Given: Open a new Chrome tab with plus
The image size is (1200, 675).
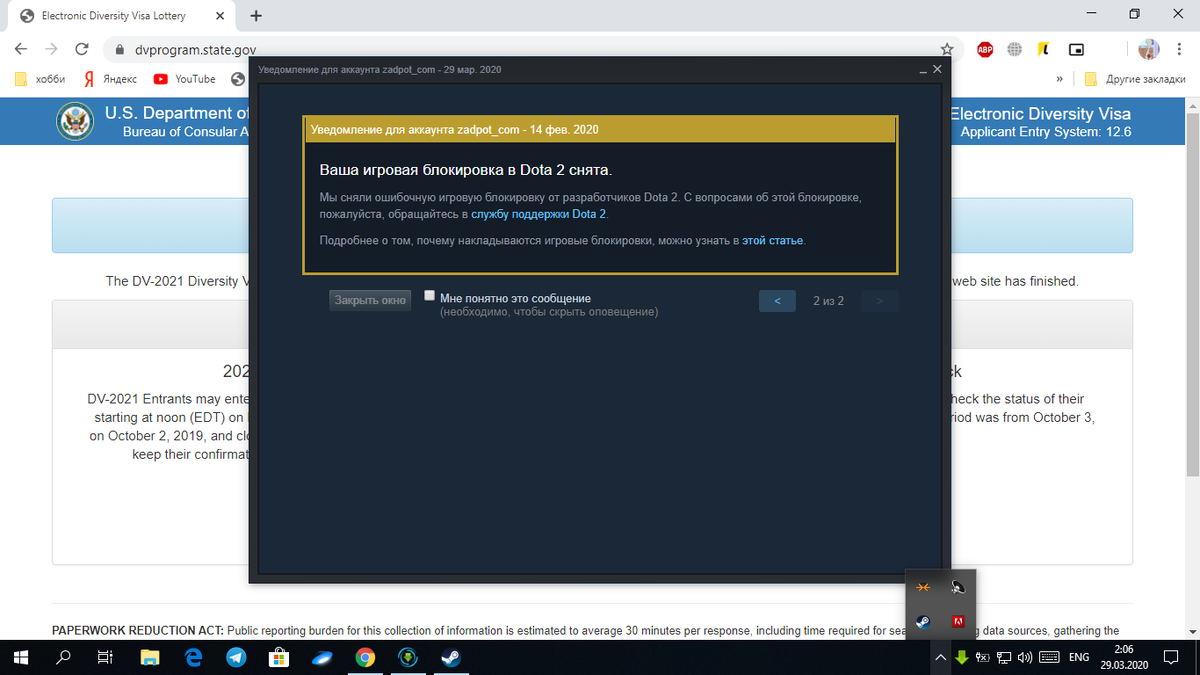Looking at the screenshot, I should coord(256,15).
